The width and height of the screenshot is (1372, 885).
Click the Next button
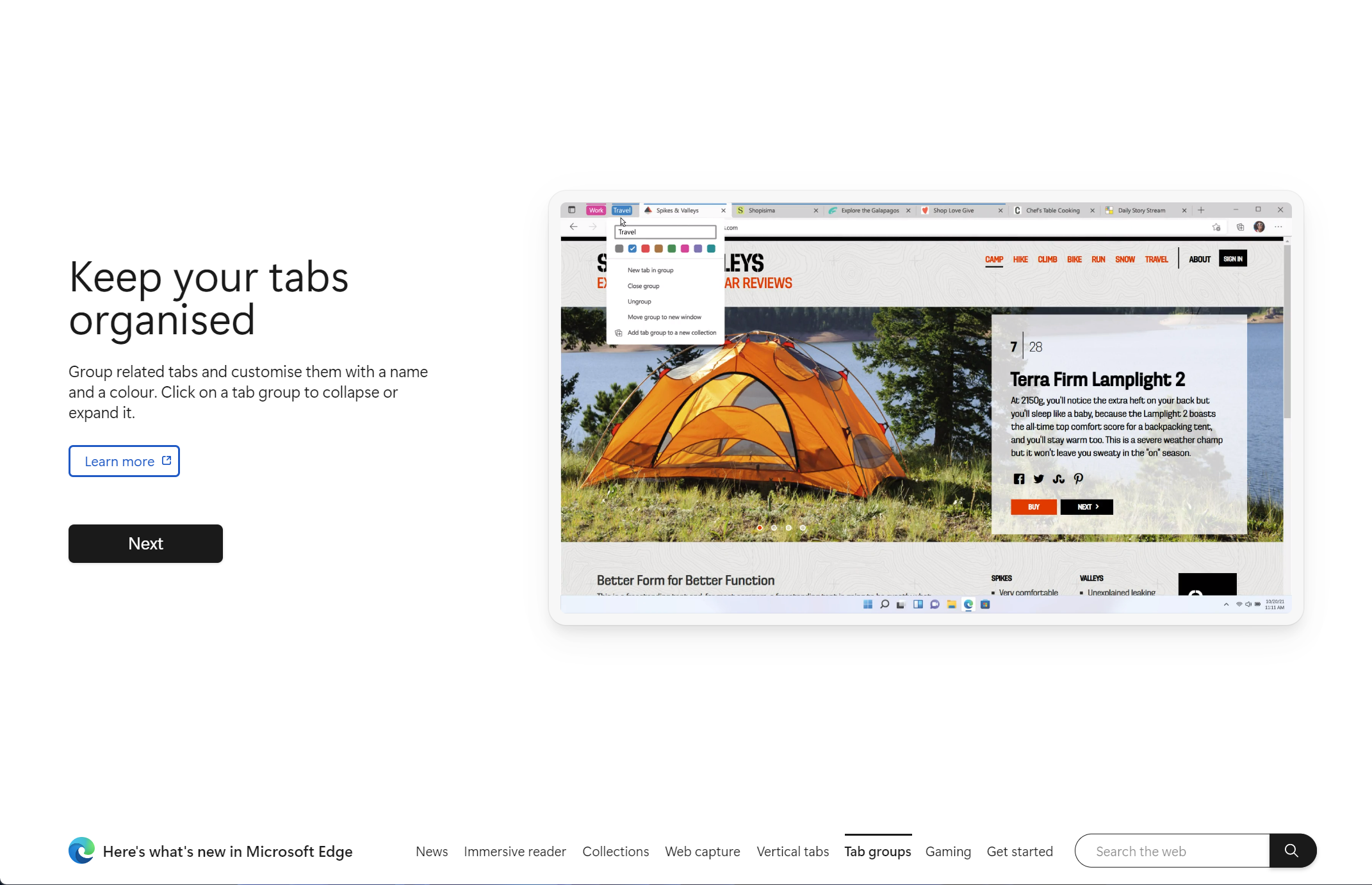coord(145,544)
